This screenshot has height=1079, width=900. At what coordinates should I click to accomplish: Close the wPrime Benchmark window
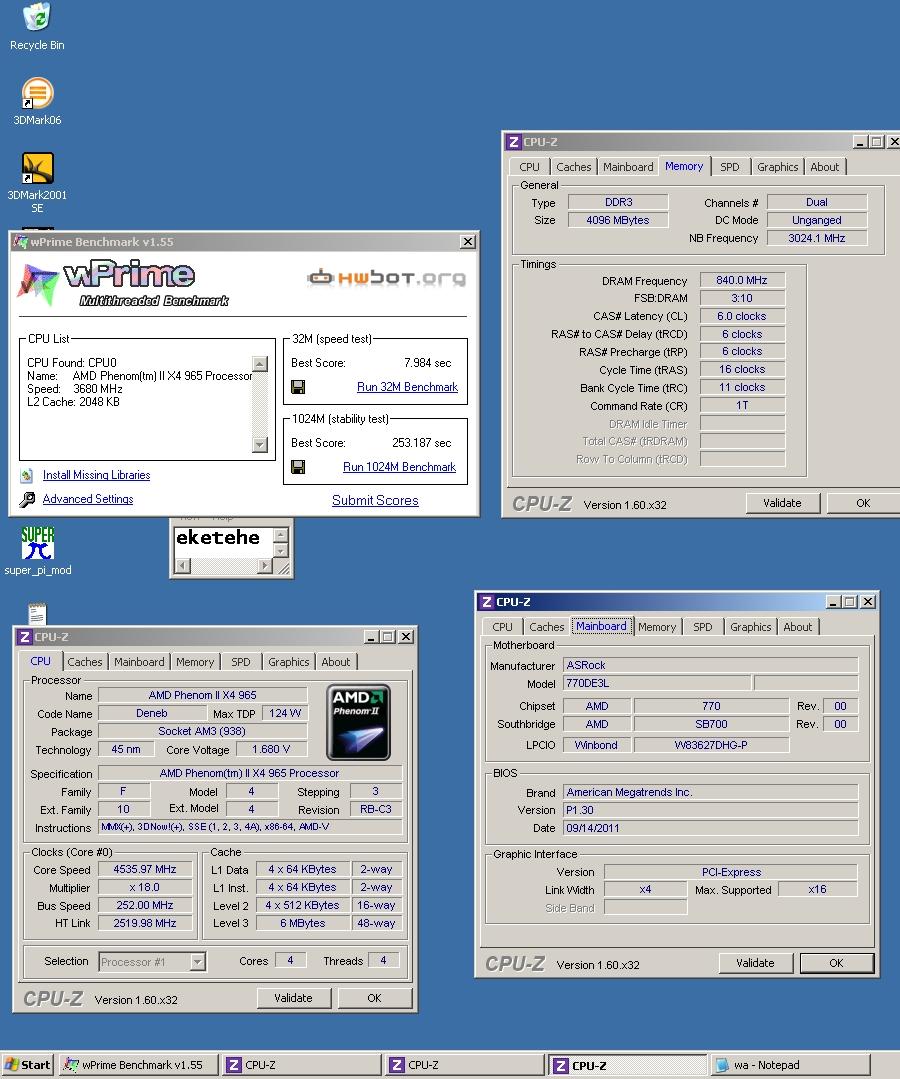(x=468, y=242)
